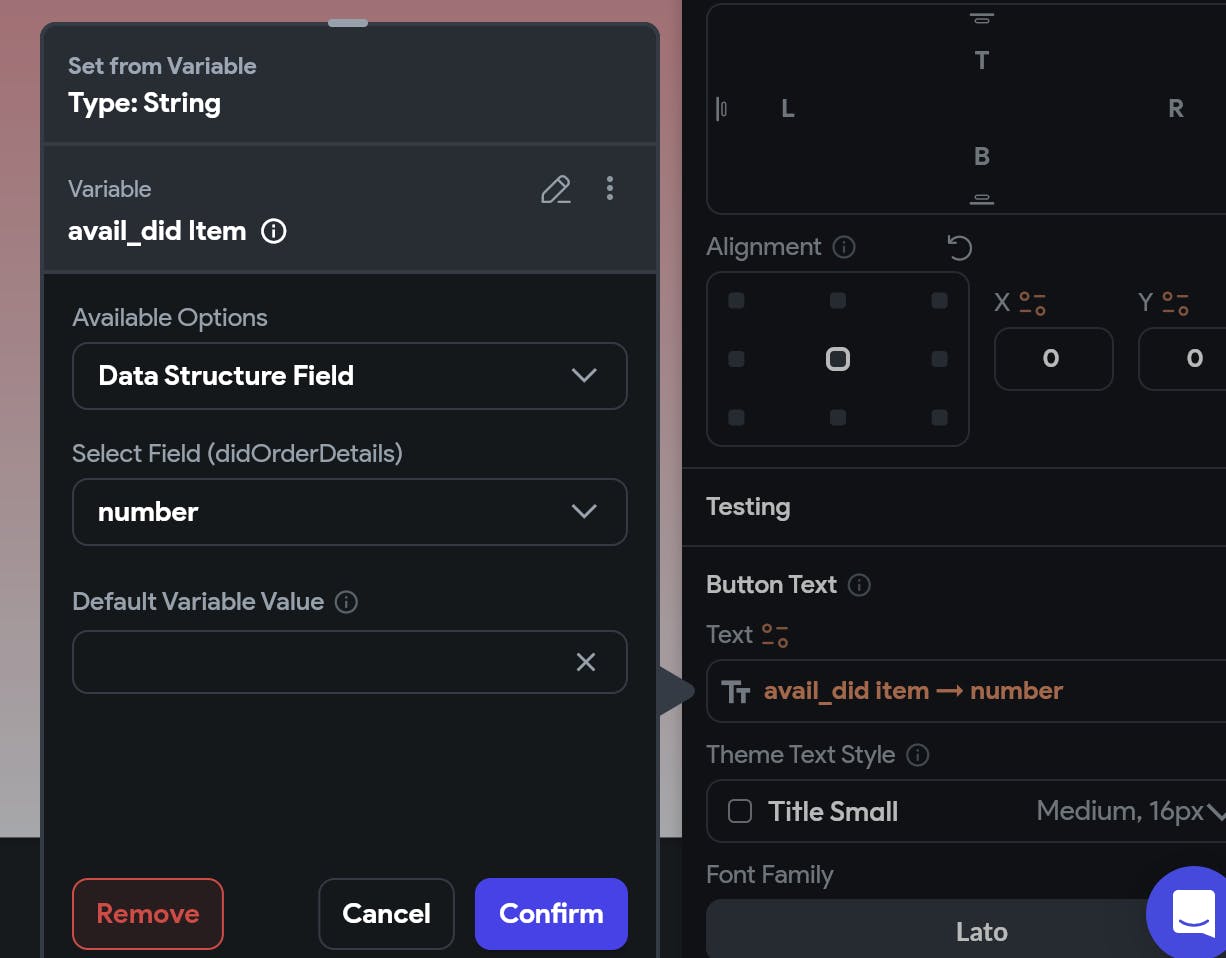Open the Available Options dropdown
Viewport: 1226px width, 958px height.
coord(349,376)
